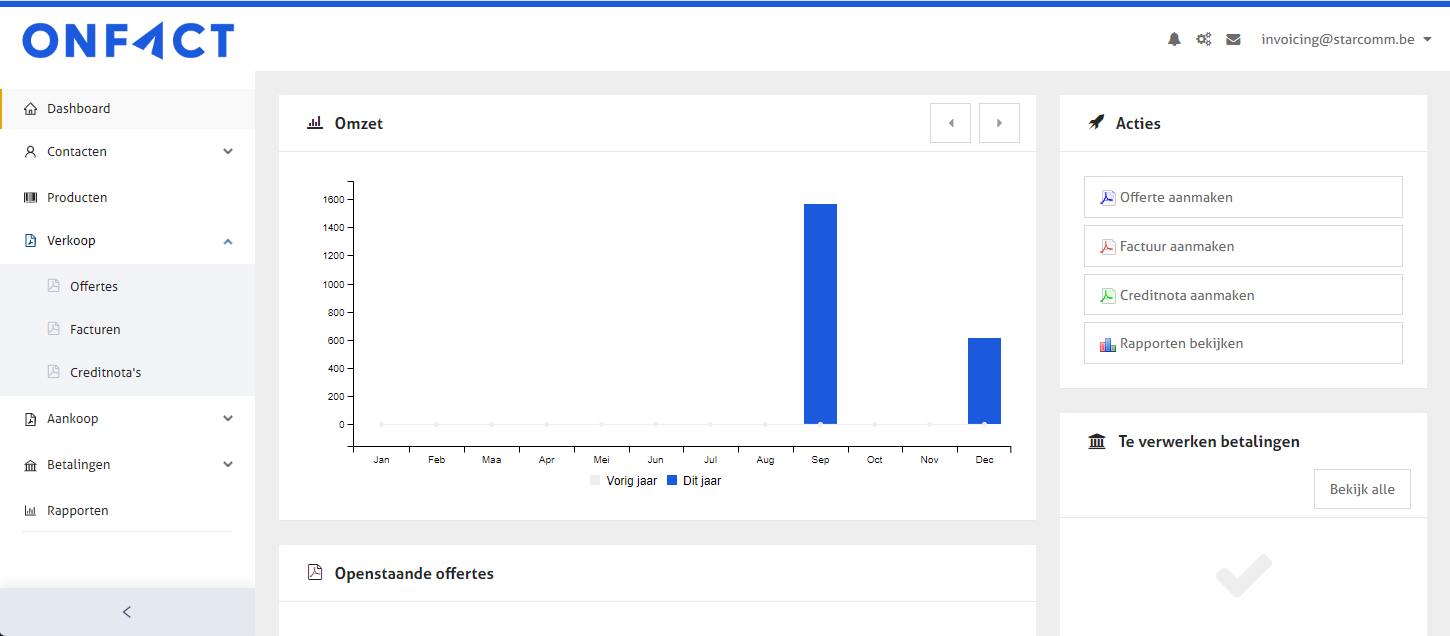Viewport: 1450px width, 636px height.
Task: Open the invoicing@starcomm.be account dropdown
Action: coord(1346,40)
